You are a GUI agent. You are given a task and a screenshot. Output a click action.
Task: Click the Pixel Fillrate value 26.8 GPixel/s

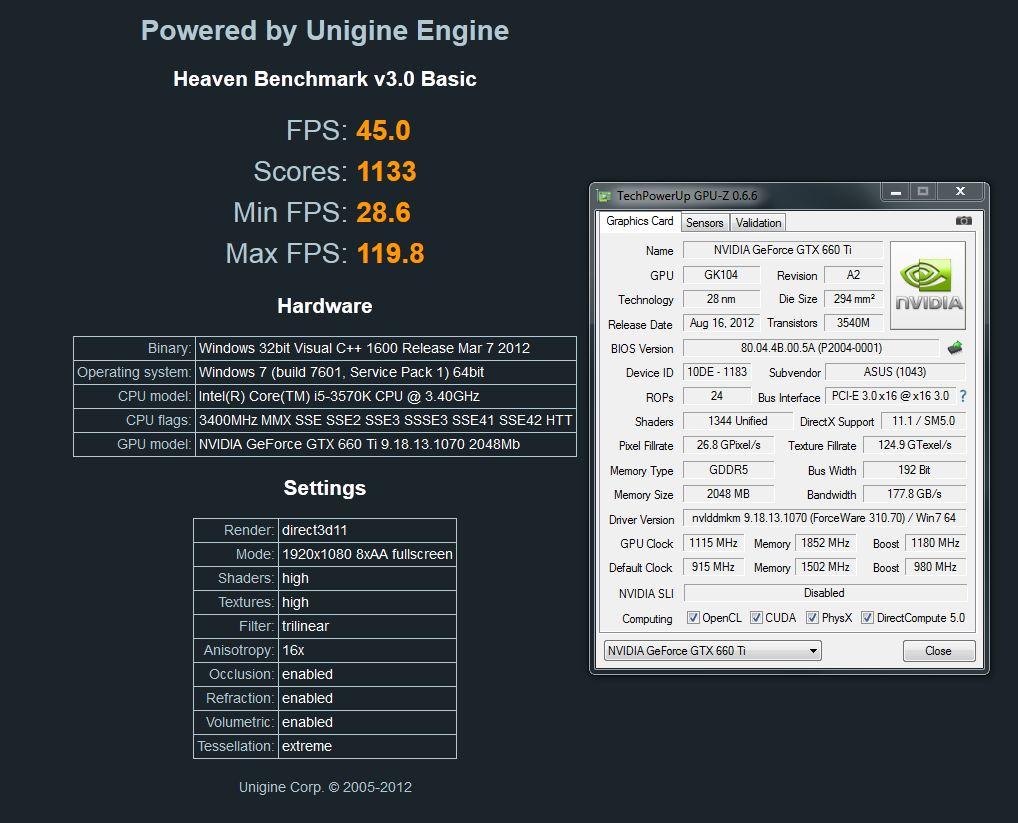(728, 445)
